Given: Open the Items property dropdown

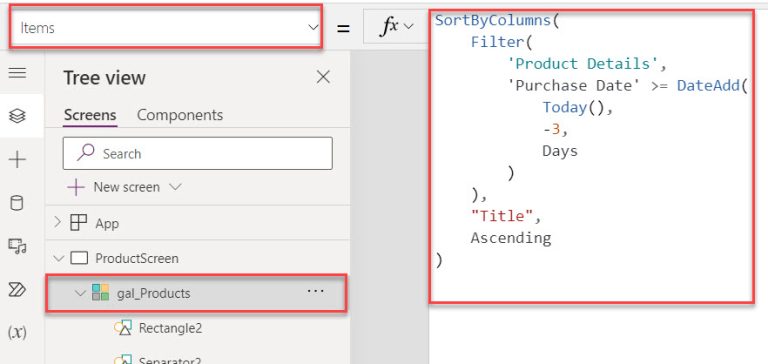Looking at the screenshot, I should 166,27.
